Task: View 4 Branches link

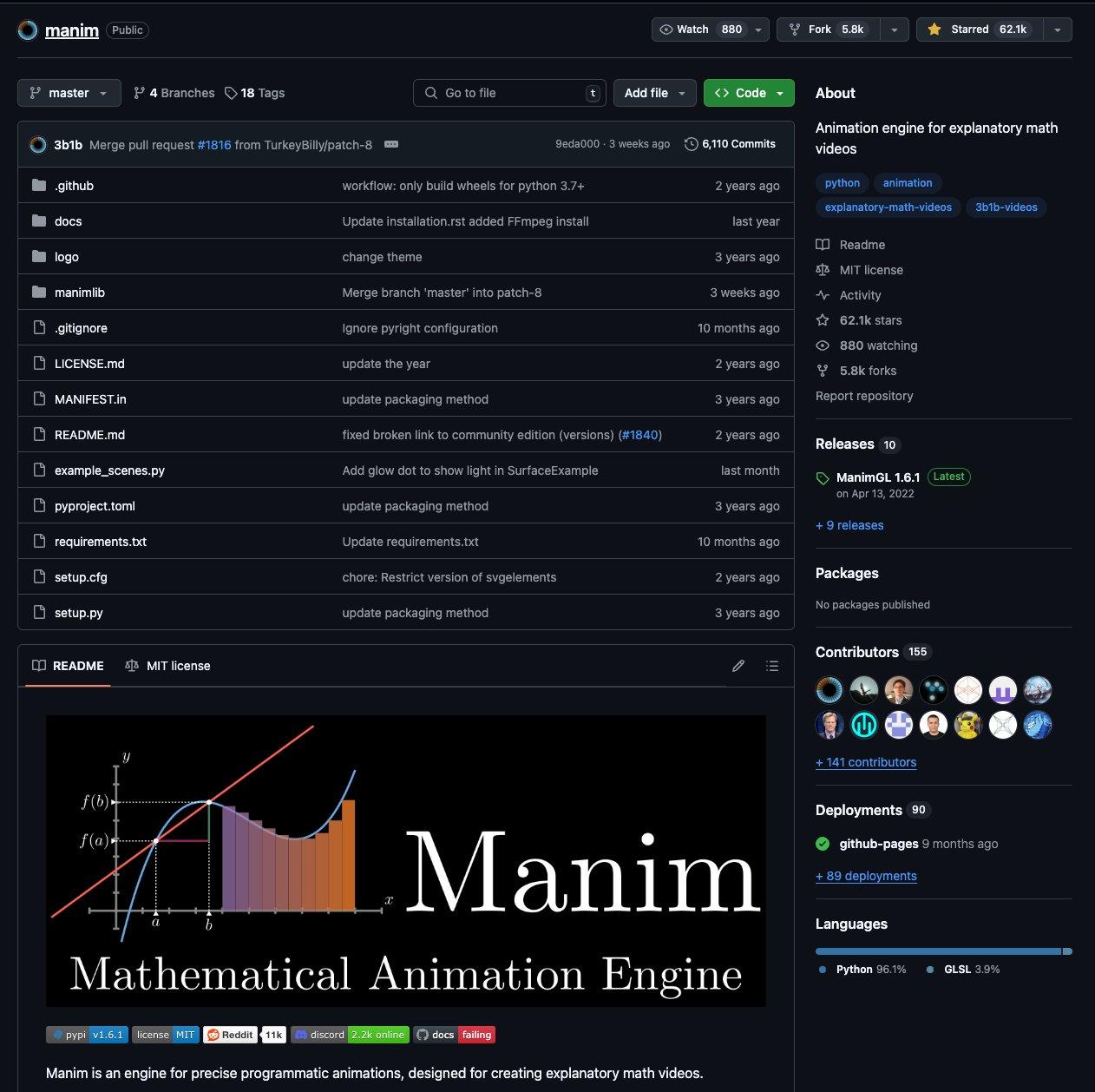Action: (174, 93)
